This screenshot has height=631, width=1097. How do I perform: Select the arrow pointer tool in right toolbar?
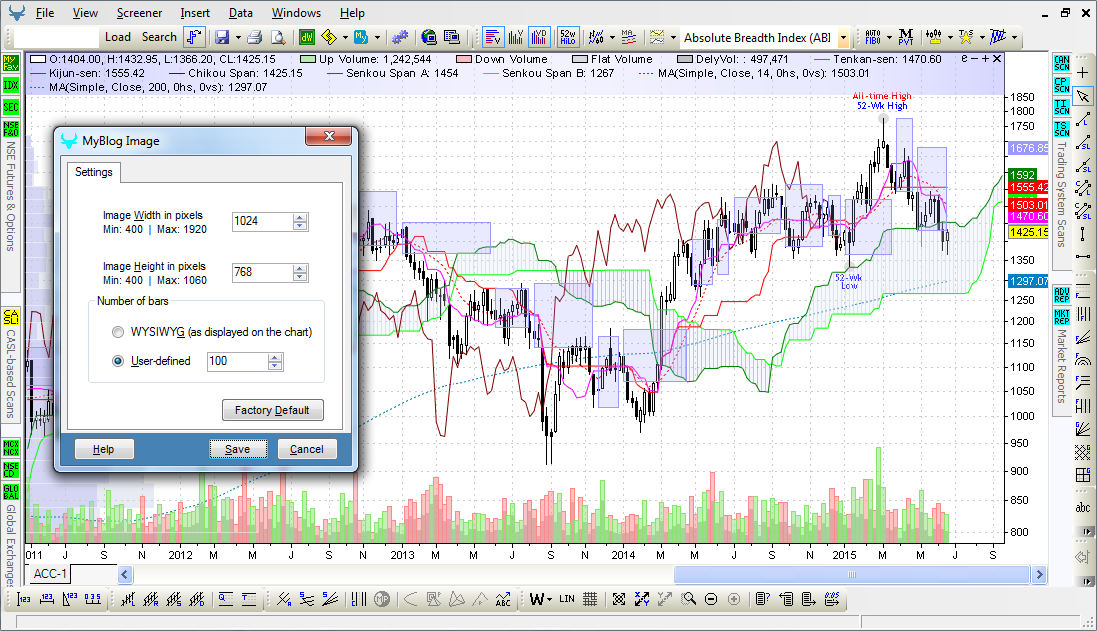coord(1083,97)
